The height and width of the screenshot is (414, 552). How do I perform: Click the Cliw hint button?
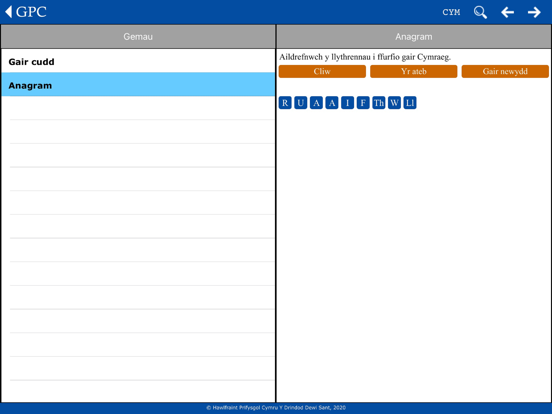322,71
